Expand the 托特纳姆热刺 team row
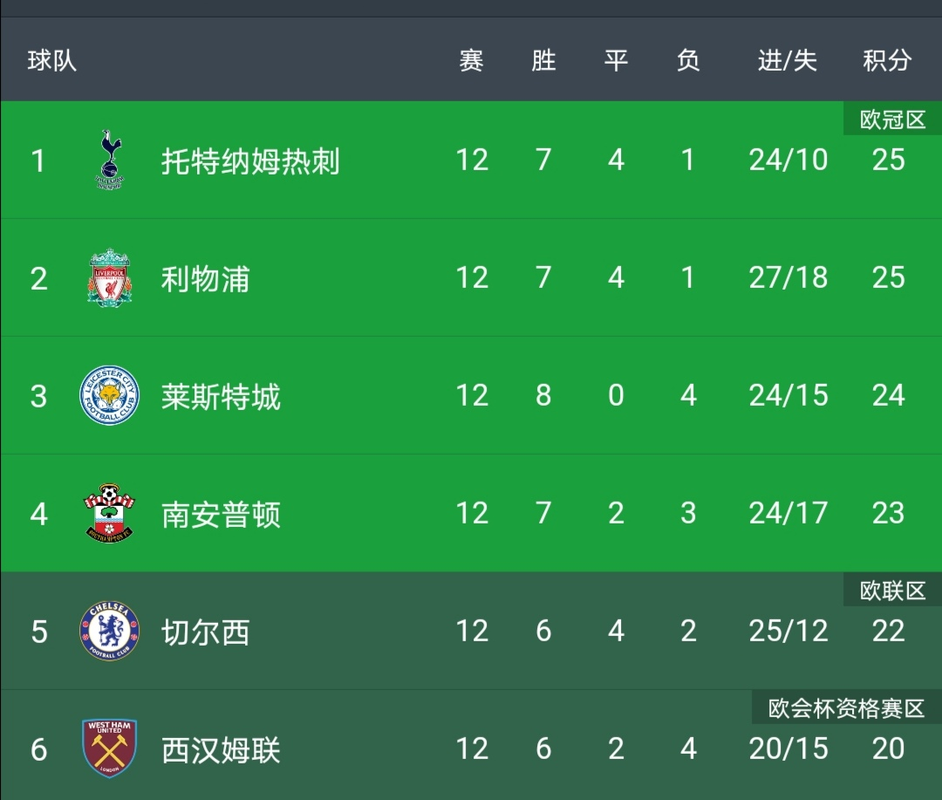 click(x=249, y=160)
